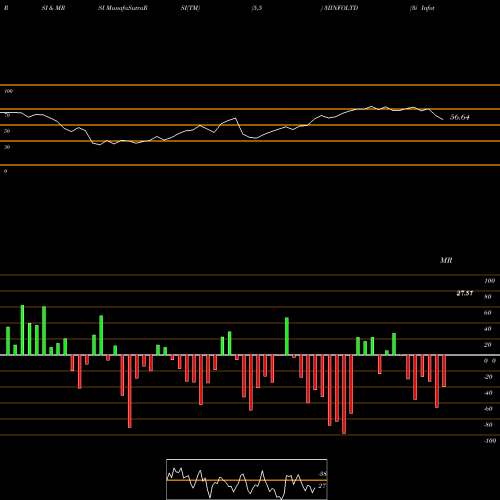Image resolution: width=500 pixels, height=500 pixels.
Task: Click the -60 label on MR axis
Action: point(488,409)
